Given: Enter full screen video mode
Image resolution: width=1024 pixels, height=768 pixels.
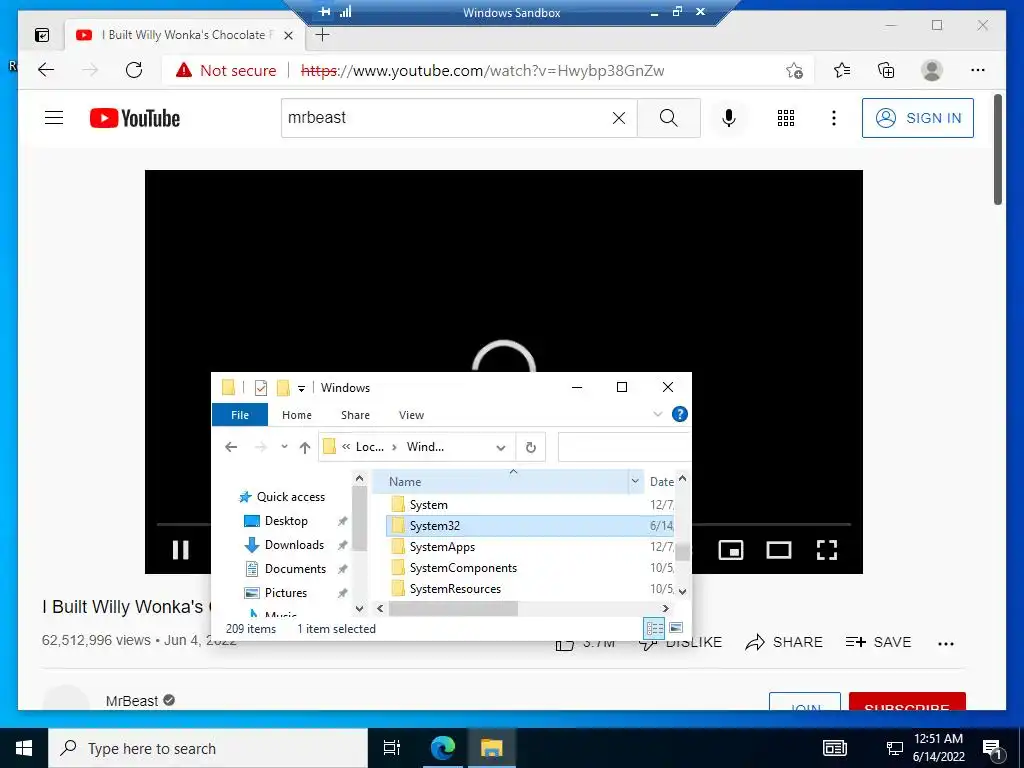Looking at the screenshot, I should click(827, 550).
